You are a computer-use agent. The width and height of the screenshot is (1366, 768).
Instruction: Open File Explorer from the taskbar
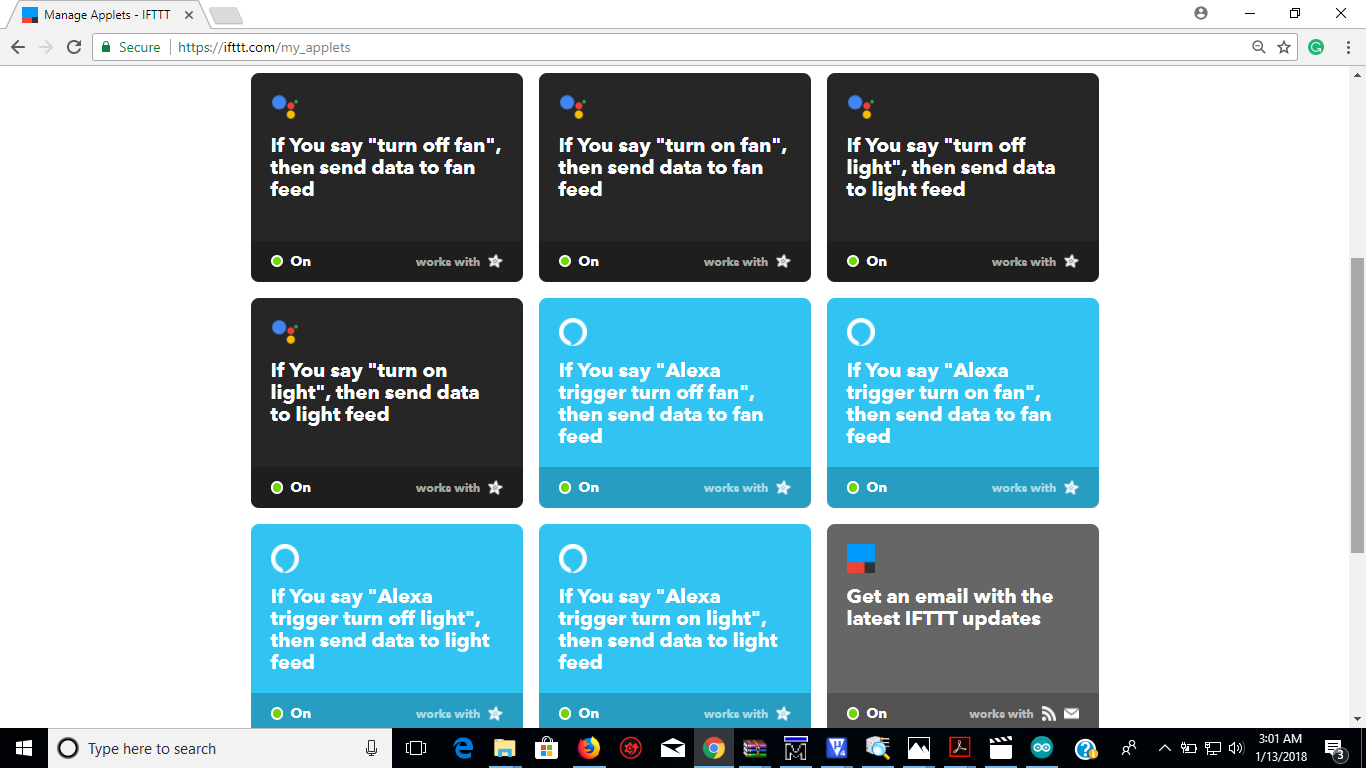pos(505,748)
